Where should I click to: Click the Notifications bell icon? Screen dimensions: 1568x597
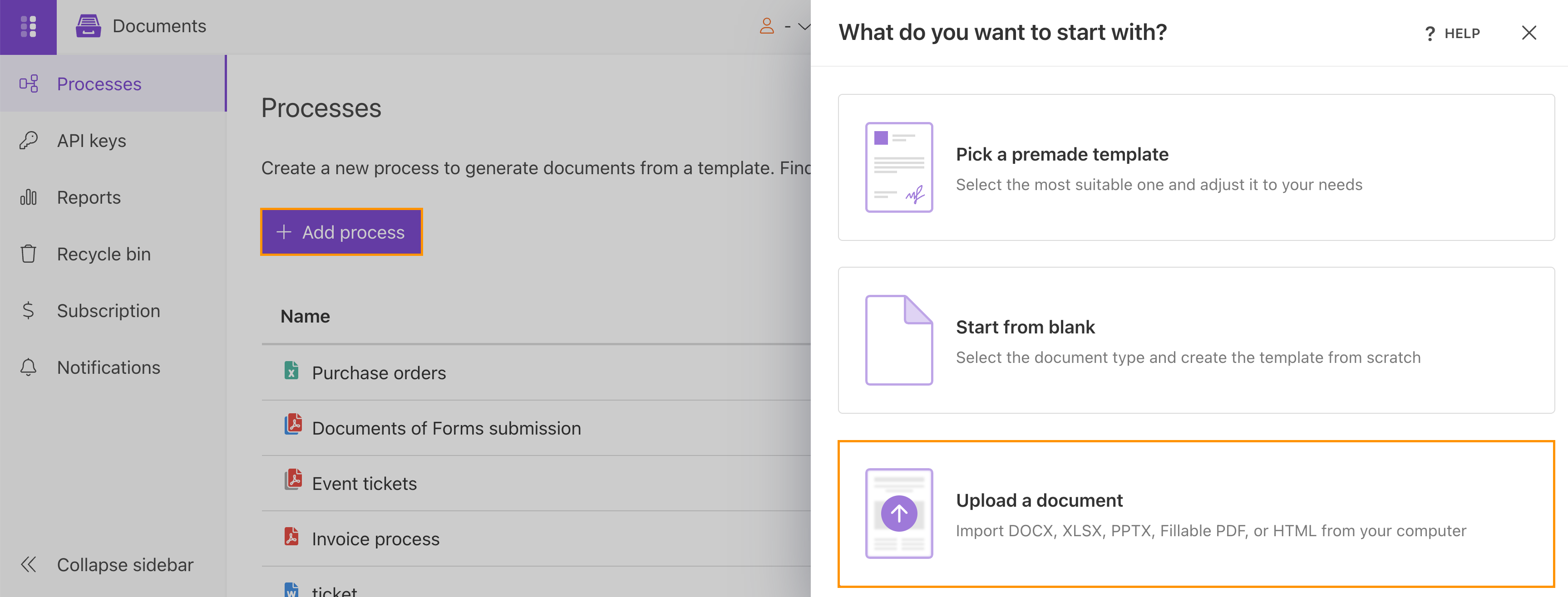tap(29, 367)
